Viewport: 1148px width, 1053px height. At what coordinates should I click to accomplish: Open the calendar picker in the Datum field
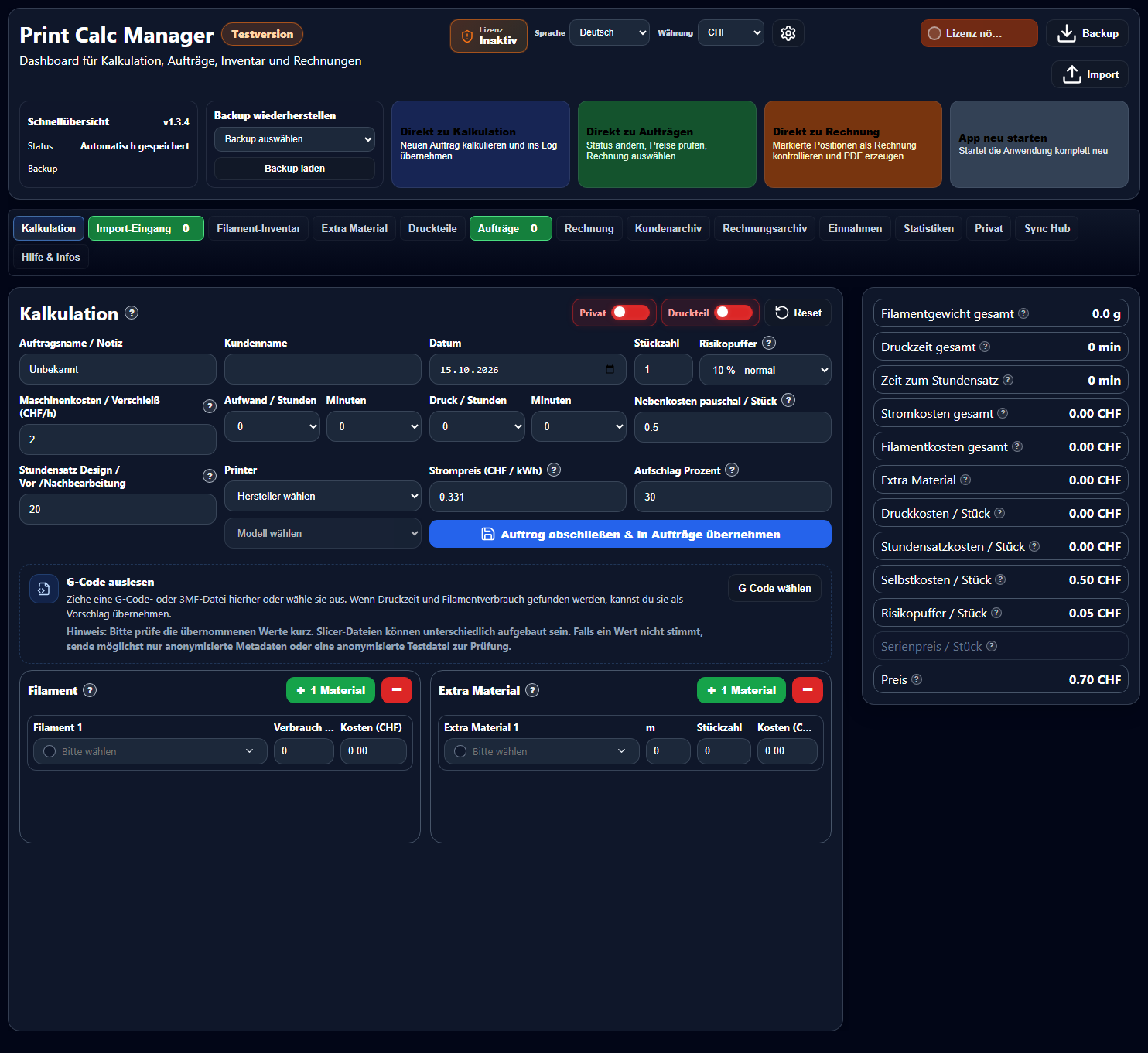610,369
